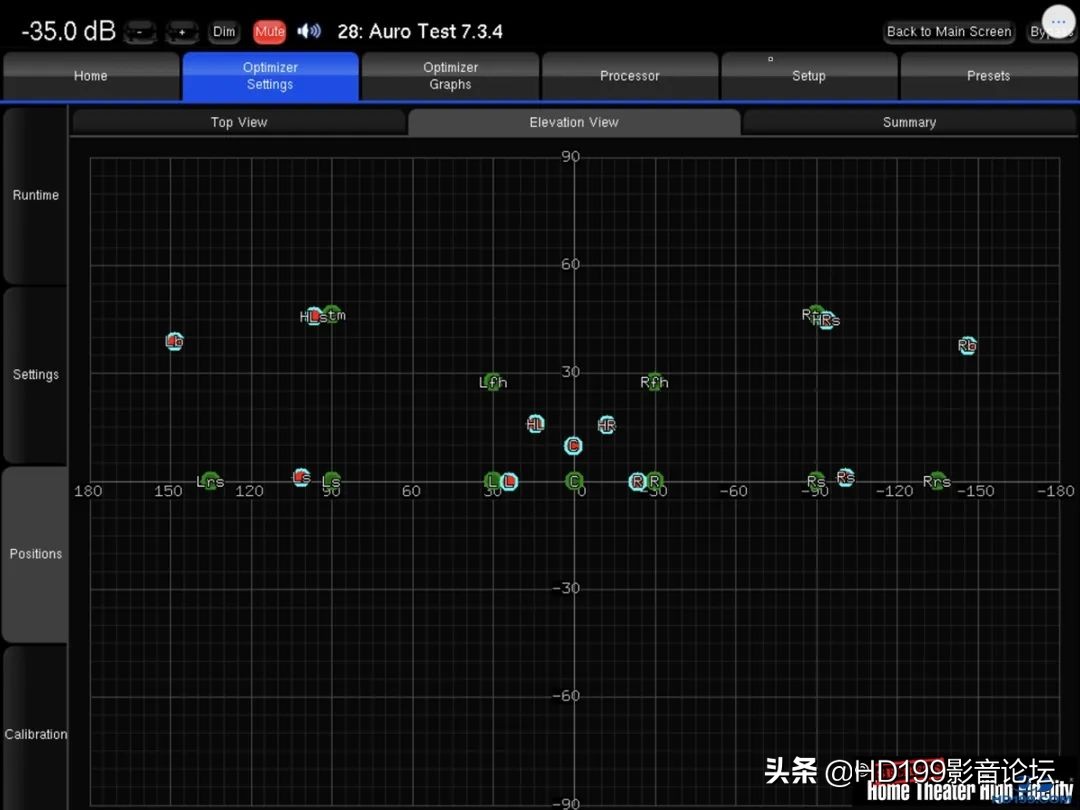This screenshot has height=810, width=1080.
Task: Pick the HR height speaker marker
Action: click(x=606, y=425)
